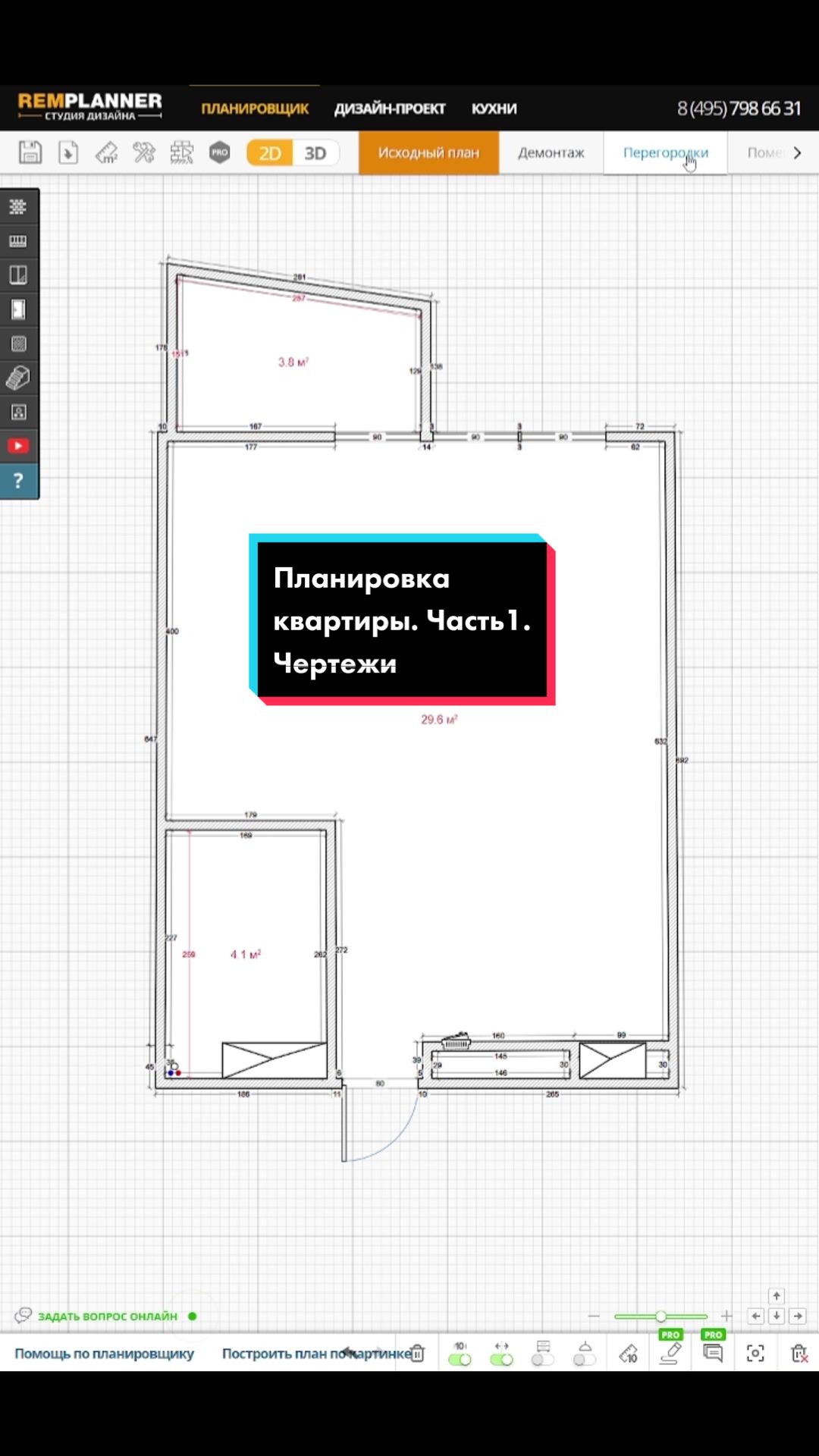Click the phone number 8 (495) 798 66 31
This screenshot has height=1456, width=819.
[x=739, y=108]
